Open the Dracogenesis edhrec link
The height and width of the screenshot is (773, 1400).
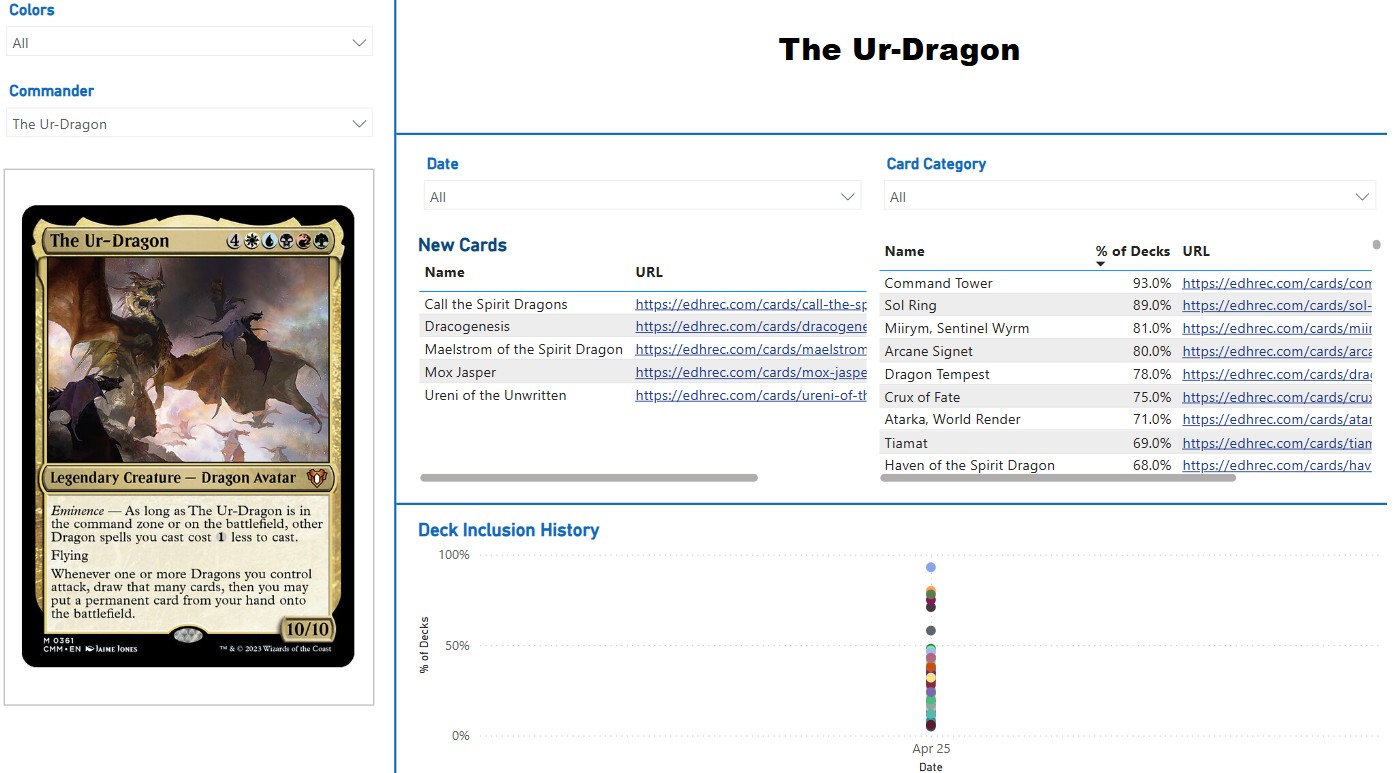point(750,326)
